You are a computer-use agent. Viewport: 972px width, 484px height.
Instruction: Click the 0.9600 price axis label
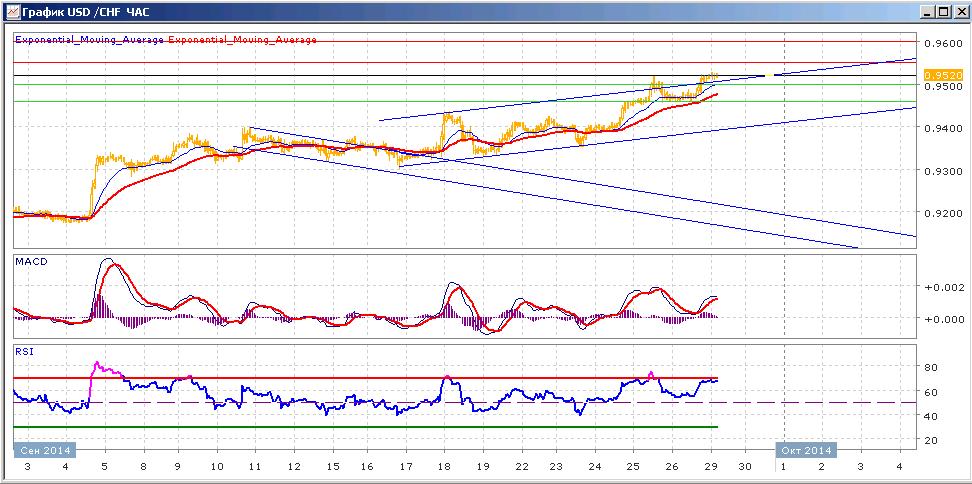point(944,43)
